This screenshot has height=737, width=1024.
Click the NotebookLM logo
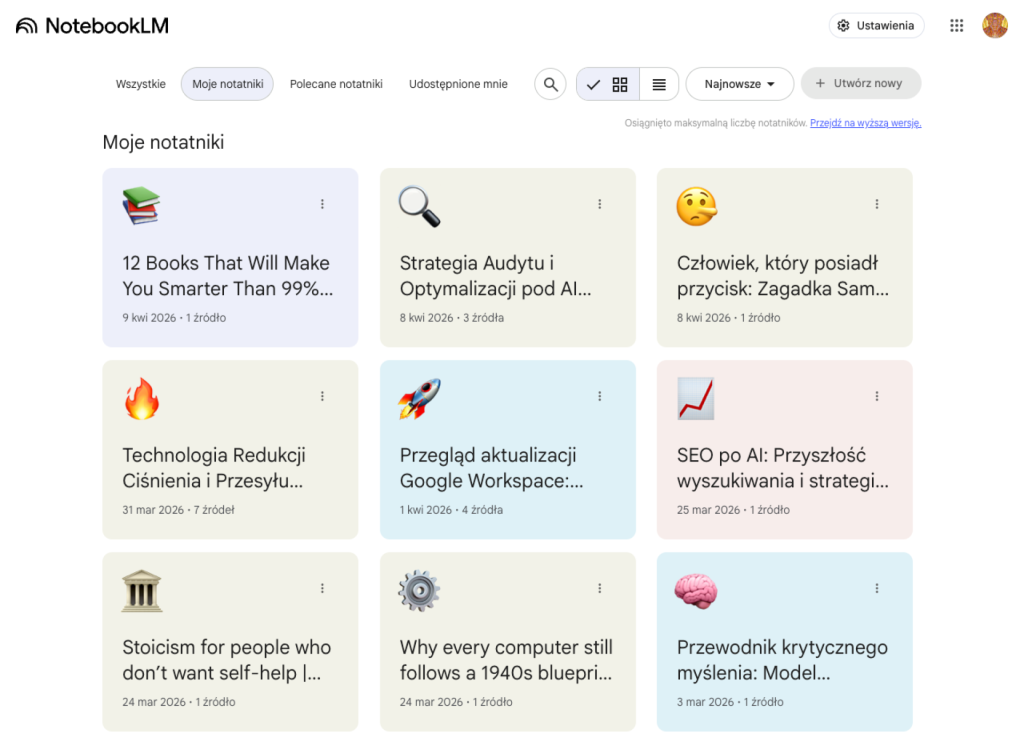tap(92, 26)
